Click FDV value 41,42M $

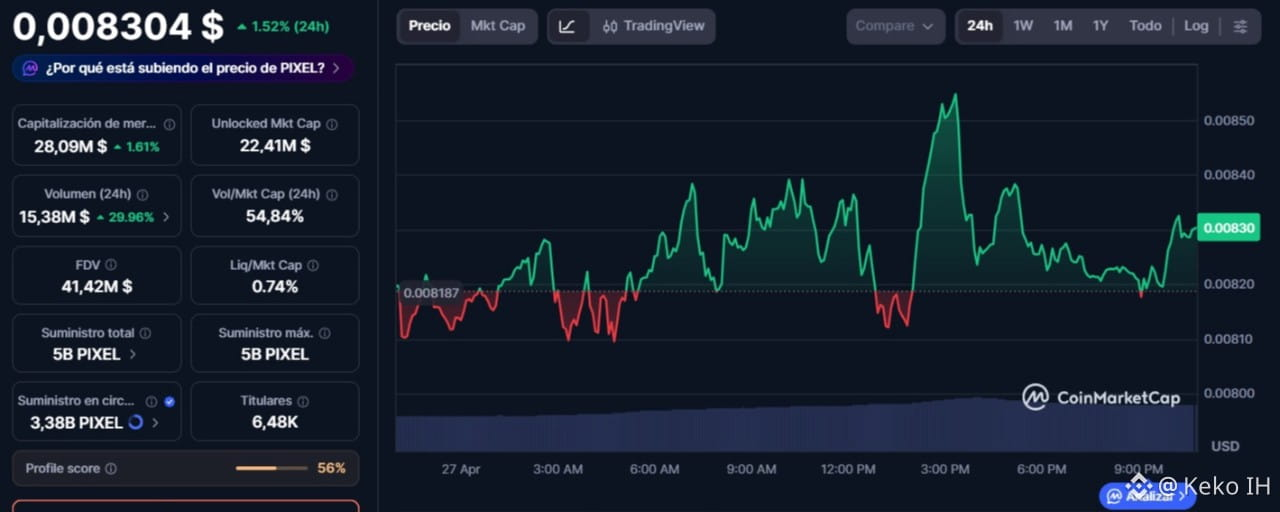pyautogui.click(x=97, y=287)
